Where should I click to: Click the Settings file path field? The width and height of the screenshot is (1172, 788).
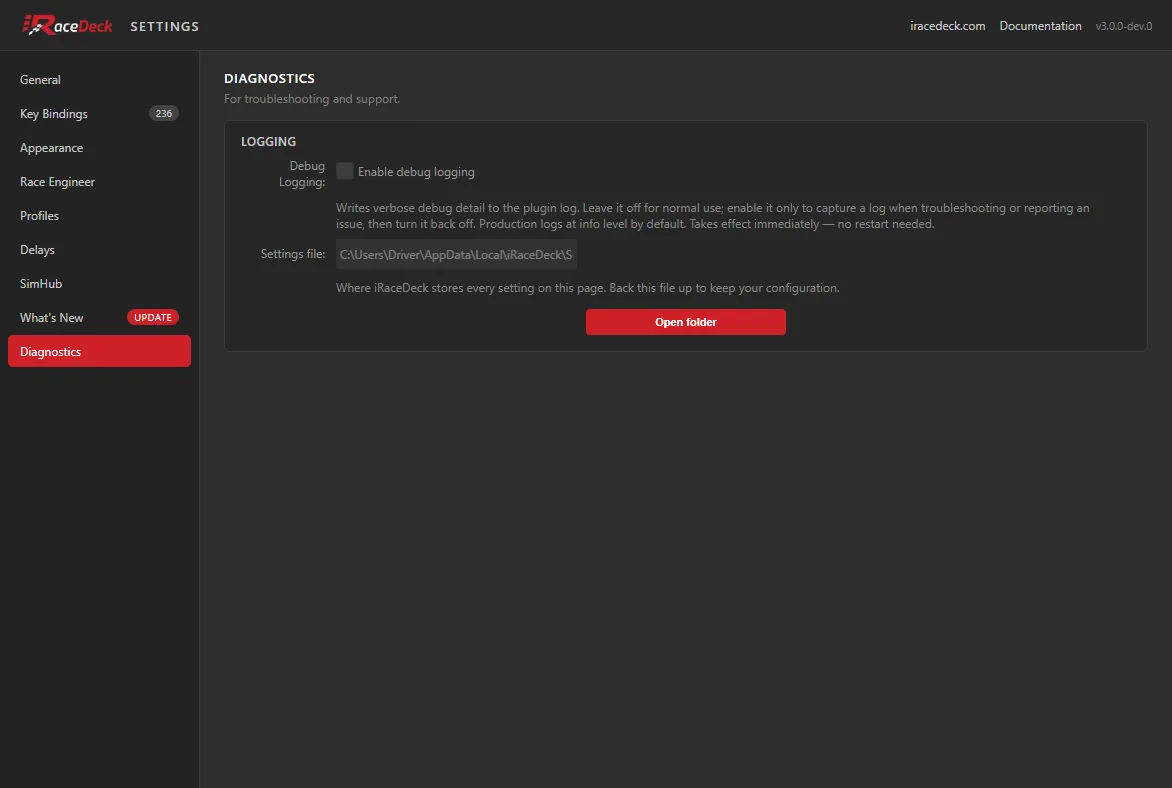456,254
